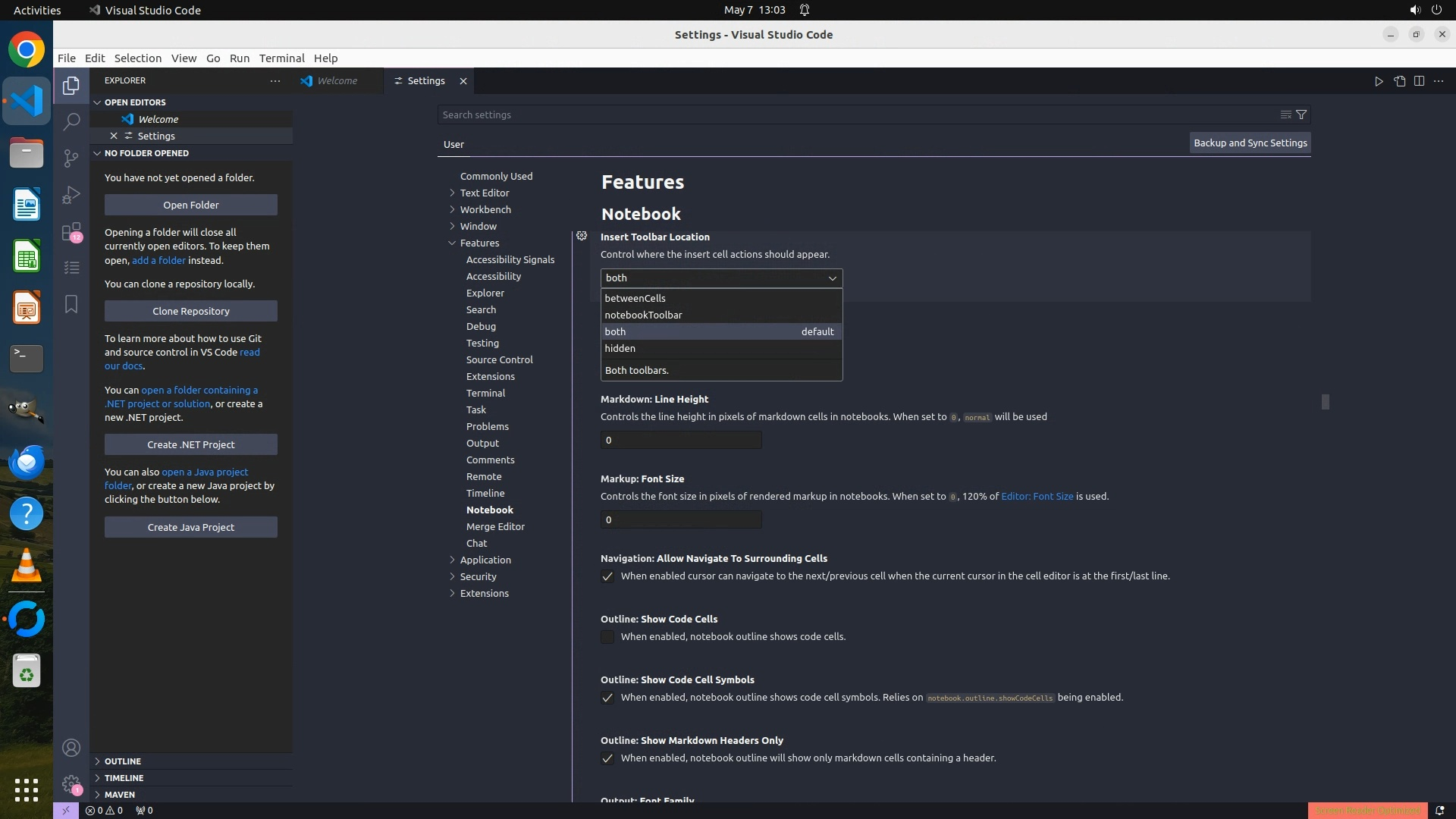Open the Search view in activity bar
The image size is (1456, 819).
tap(71, 121)
